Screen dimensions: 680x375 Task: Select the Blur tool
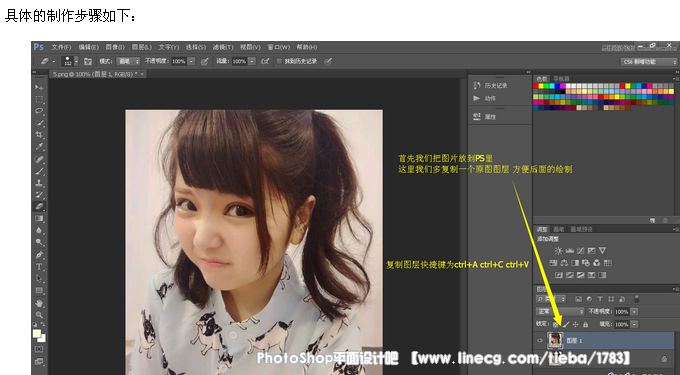[x=39, y=230]
